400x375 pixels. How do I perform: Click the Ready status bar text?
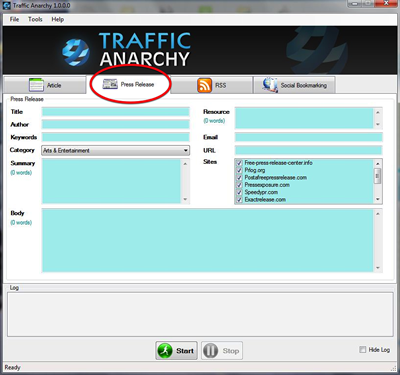click(x=12, y=367)
